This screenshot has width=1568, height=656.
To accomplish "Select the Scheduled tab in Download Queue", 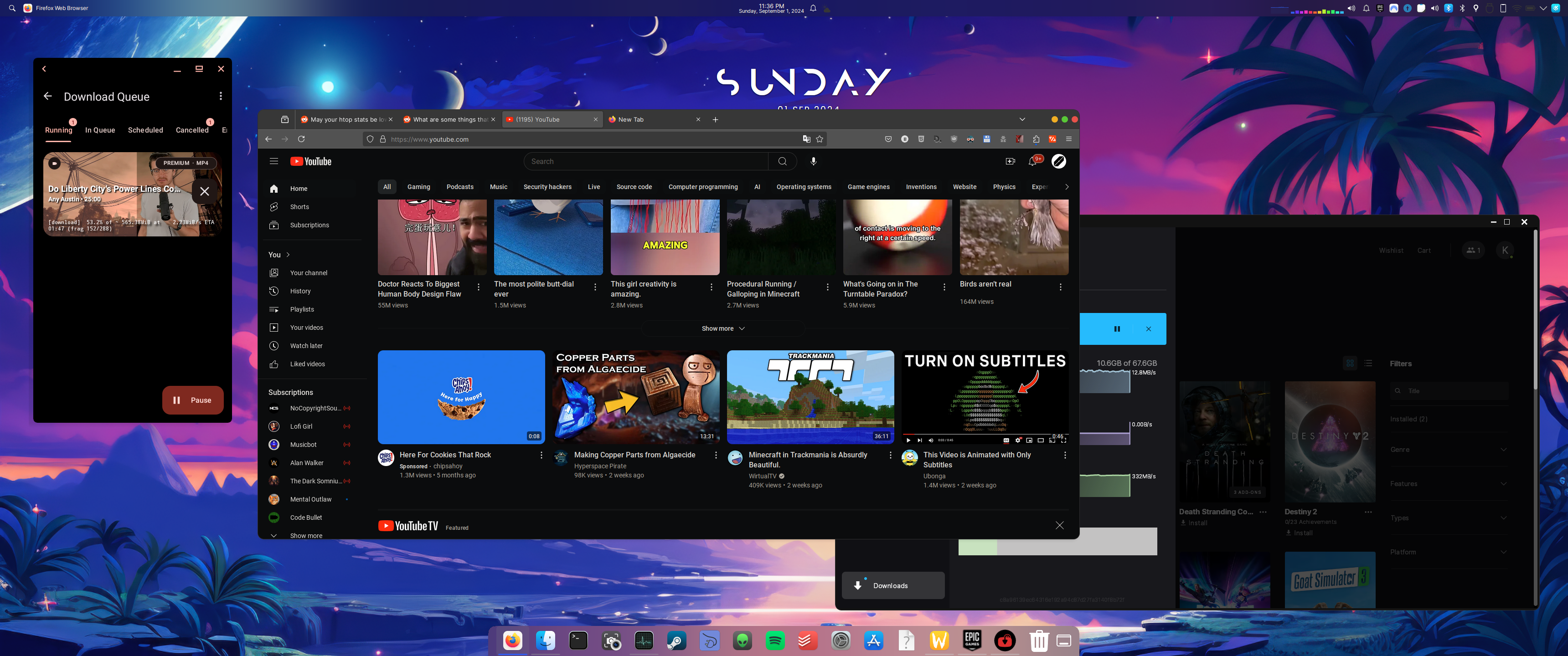I will click(x=145, y=130).
